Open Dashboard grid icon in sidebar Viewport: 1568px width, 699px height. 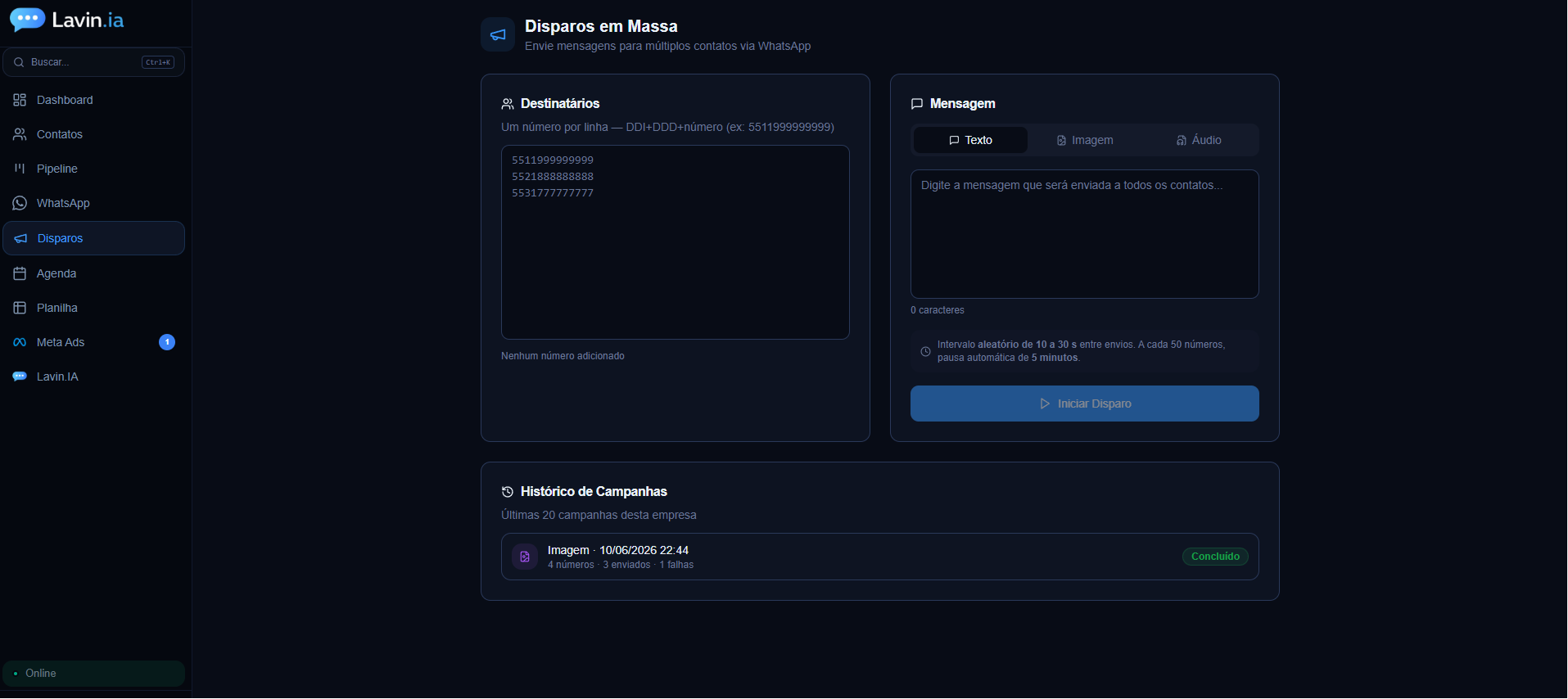tap(20, 100)
